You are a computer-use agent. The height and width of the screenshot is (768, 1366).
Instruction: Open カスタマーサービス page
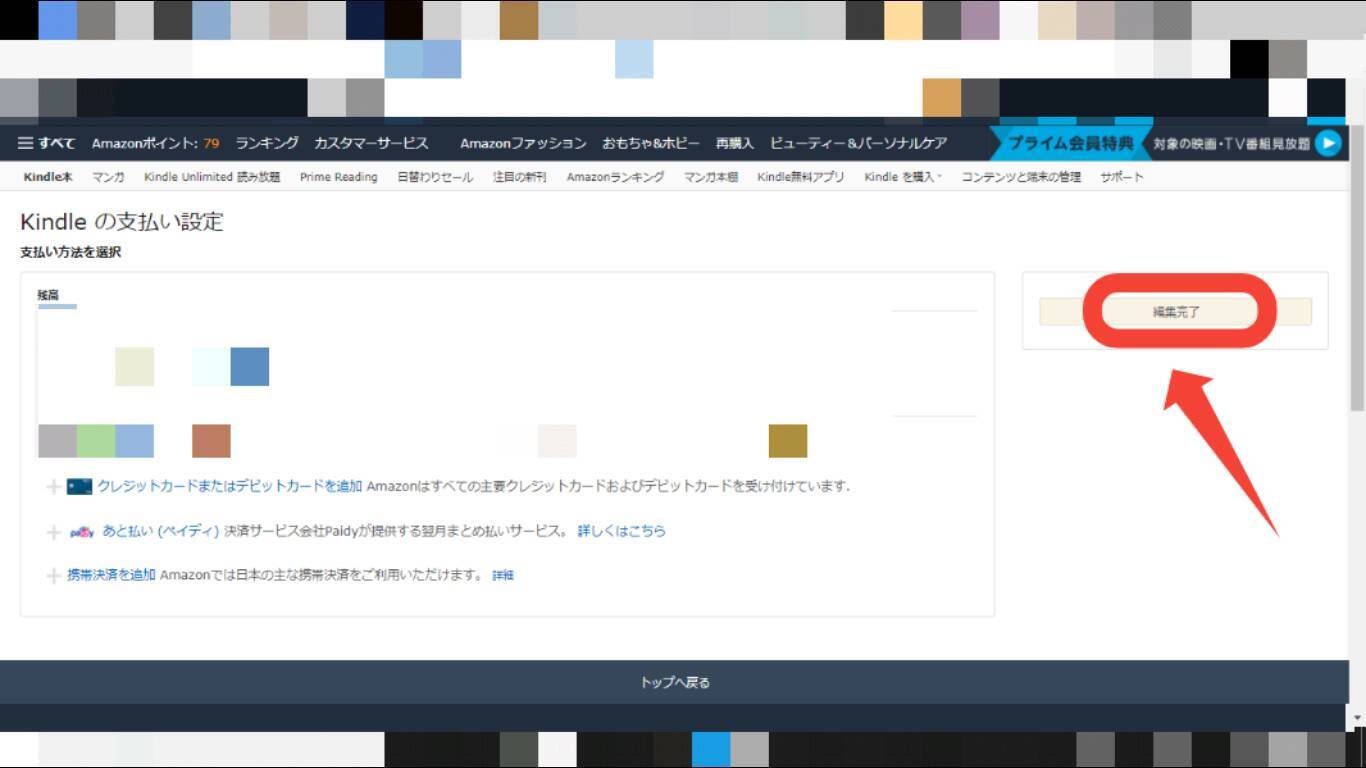(x=371, y=143)
